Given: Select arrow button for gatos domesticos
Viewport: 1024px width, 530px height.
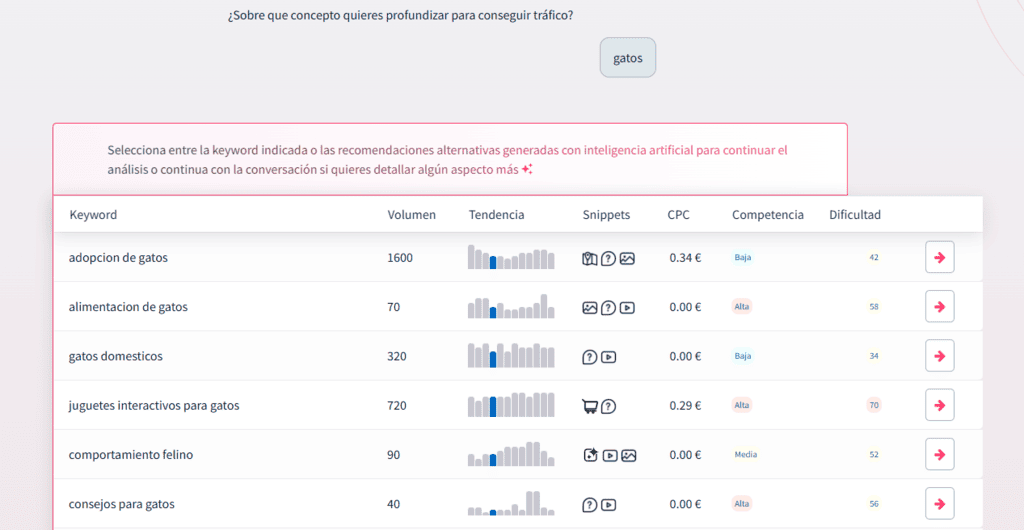Looking at the screenshot, I should 940,356.
